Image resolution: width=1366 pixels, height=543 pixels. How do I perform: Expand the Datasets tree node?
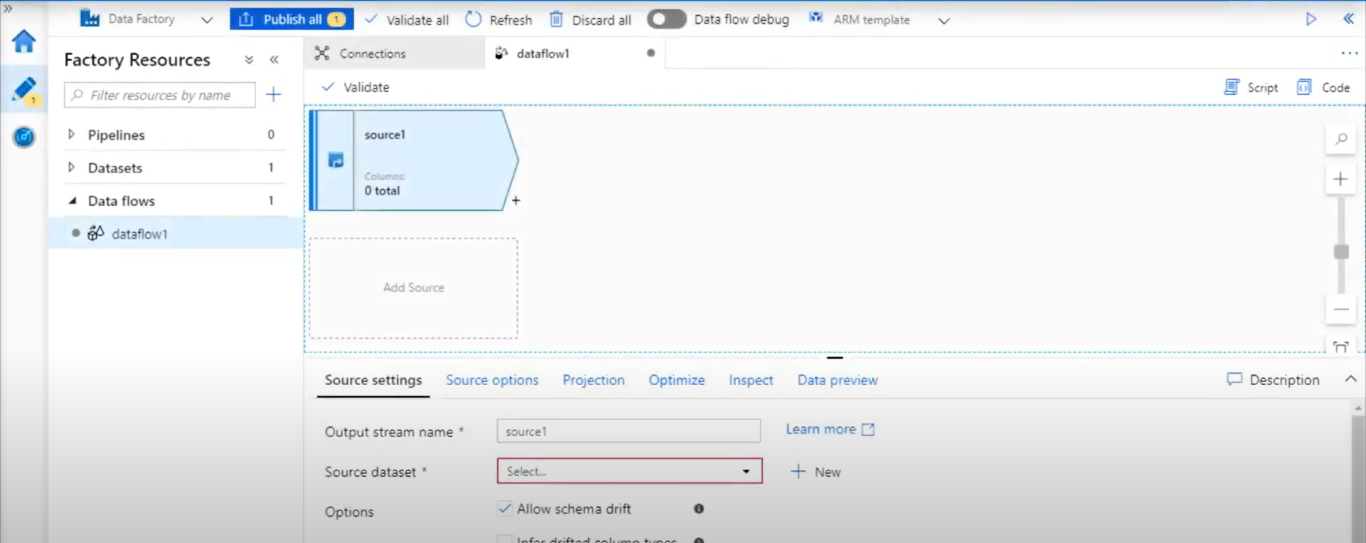click(x=71, y=167)
